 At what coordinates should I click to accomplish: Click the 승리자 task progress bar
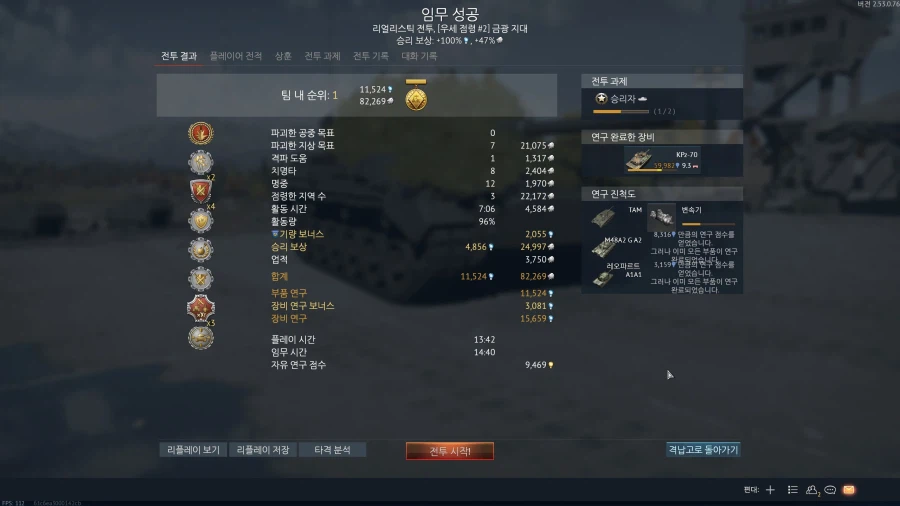click(621, 111)
